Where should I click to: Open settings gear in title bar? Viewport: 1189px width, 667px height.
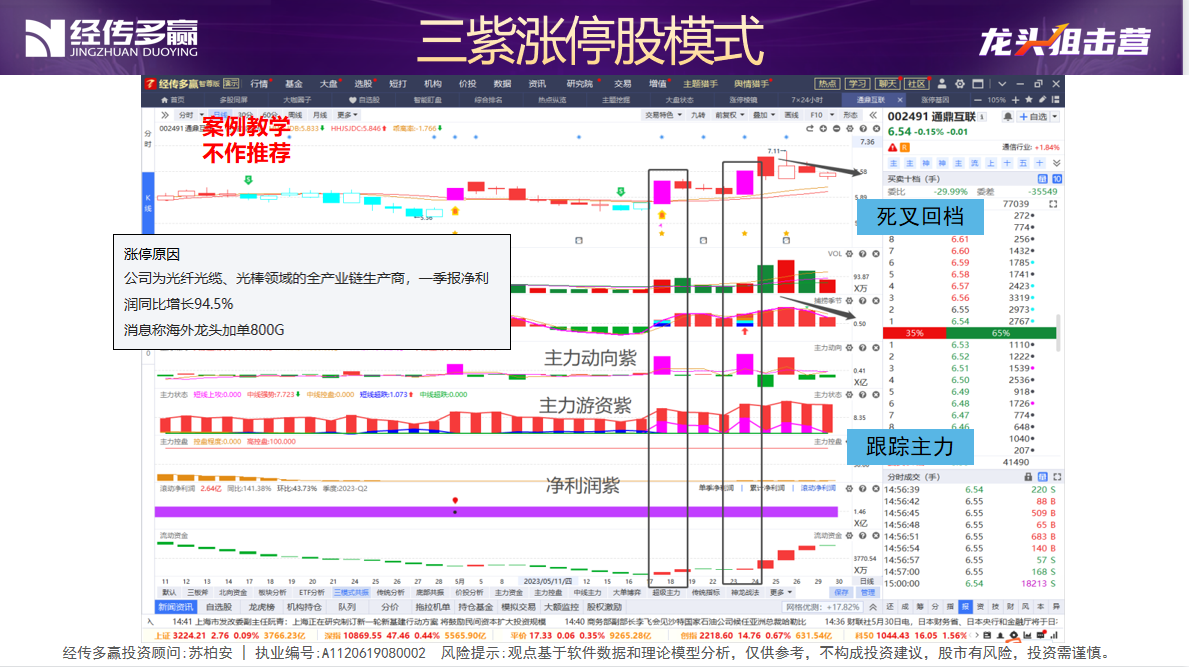[960, 84]
